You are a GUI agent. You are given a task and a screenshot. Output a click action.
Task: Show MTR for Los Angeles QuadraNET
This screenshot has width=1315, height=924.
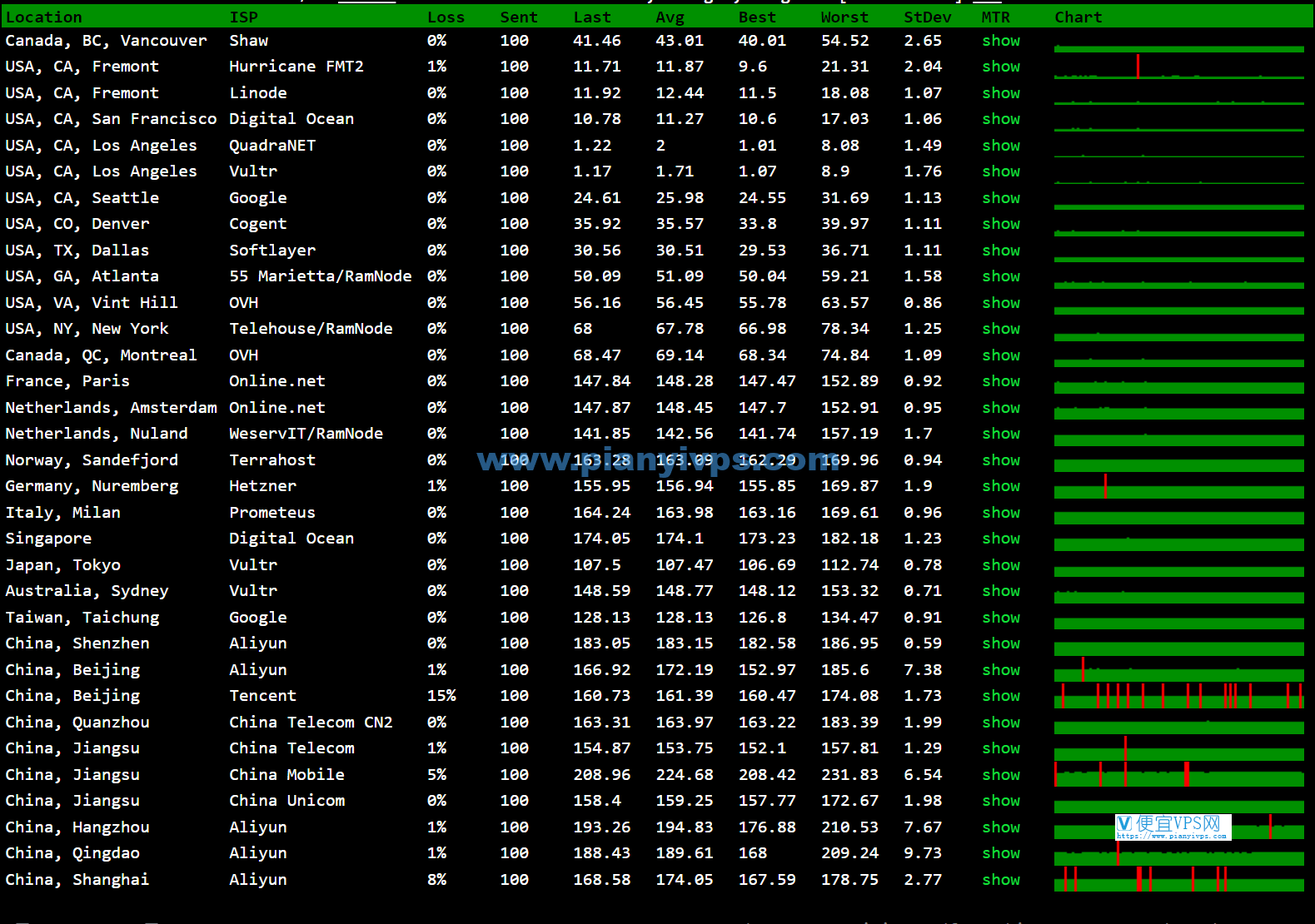pos(1000,146)
